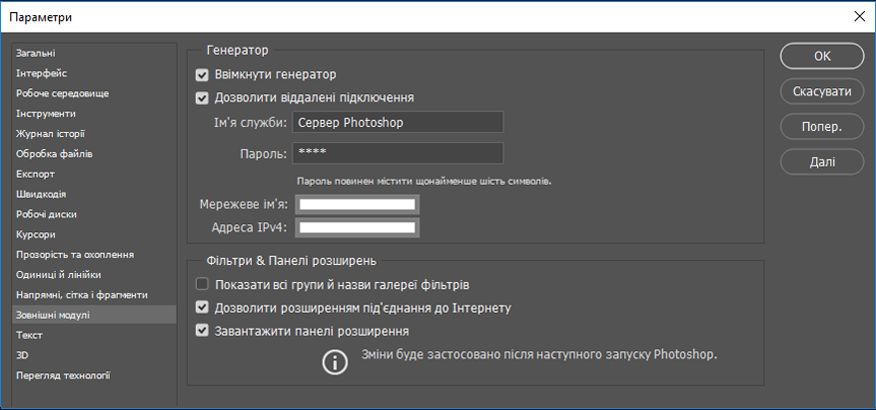Screen dimensions: 876x410
Task: Open the Інструменти preferences section
Action: point(45,113)
